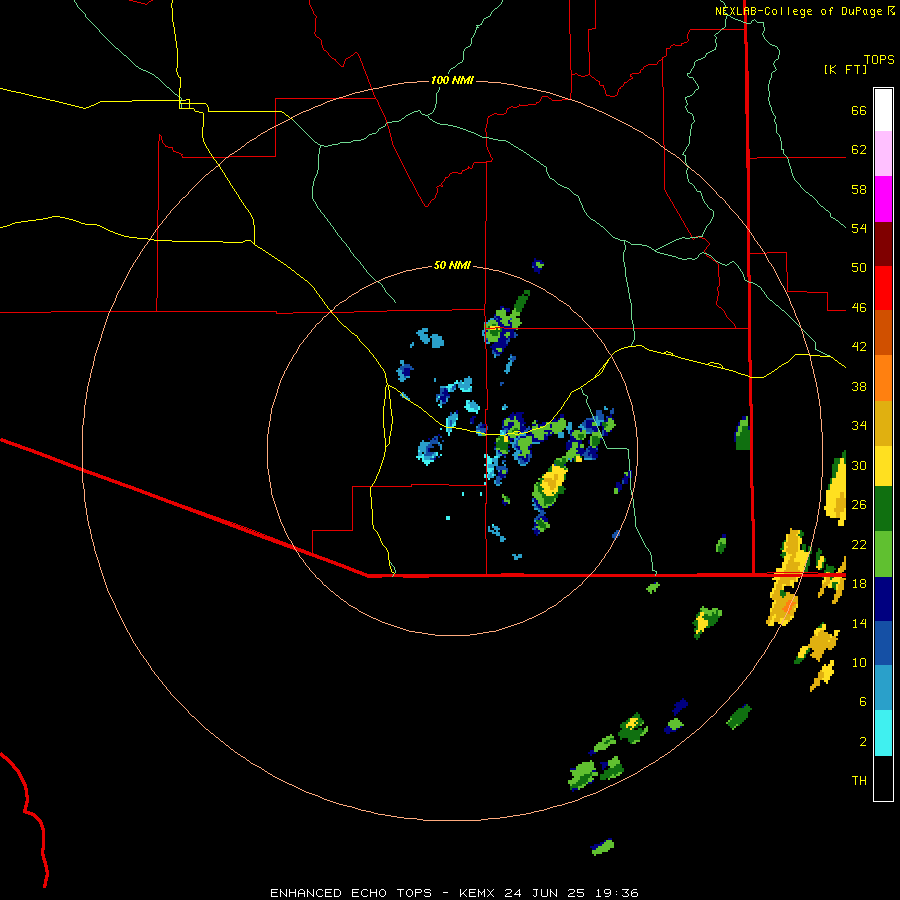The image size is (900, 900).
Task: Click the orange legend band near 38
Action: [x=883, y=378]
